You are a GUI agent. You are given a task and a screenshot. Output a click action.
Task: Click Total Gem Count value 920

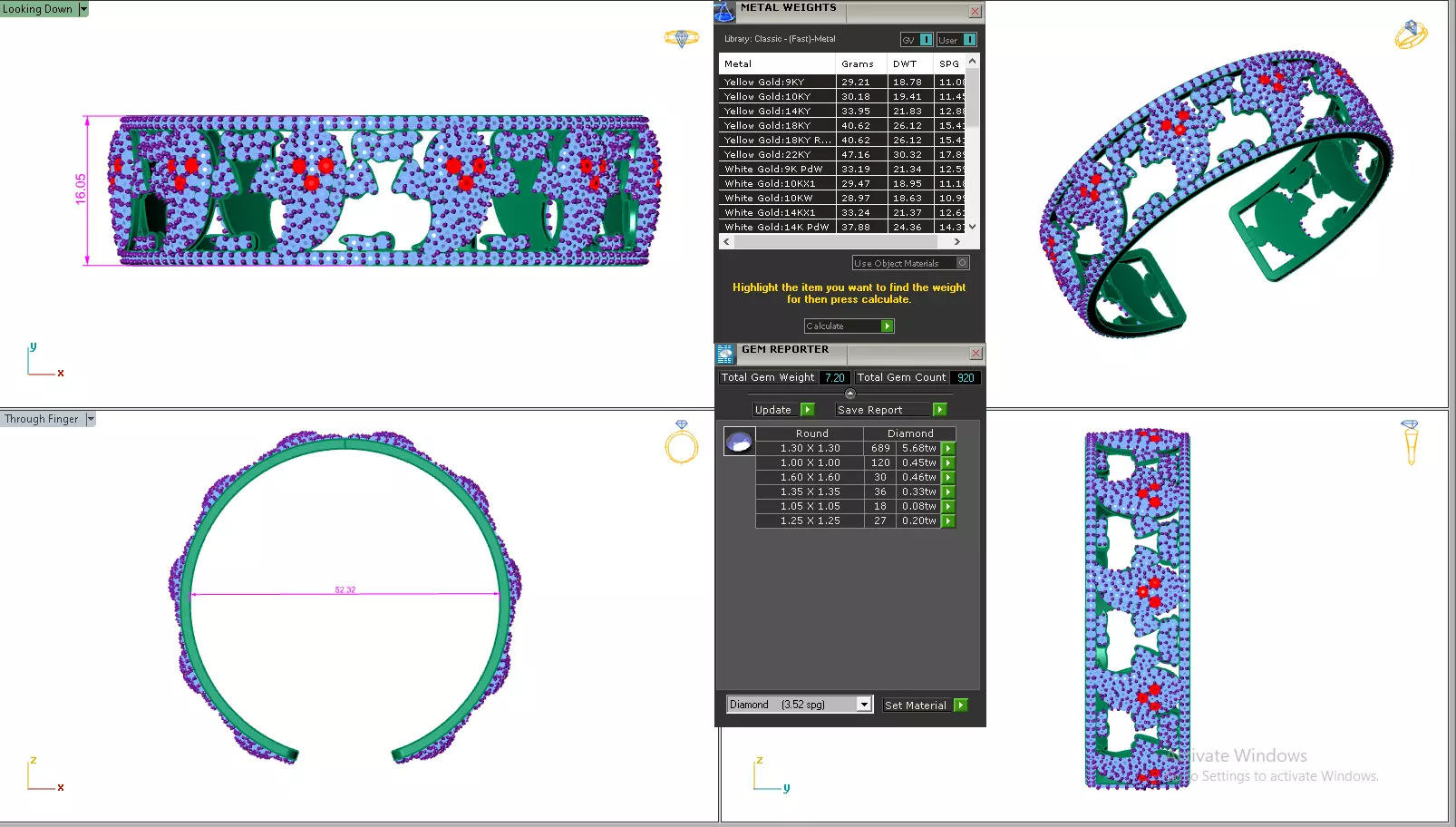click(966, 378)
